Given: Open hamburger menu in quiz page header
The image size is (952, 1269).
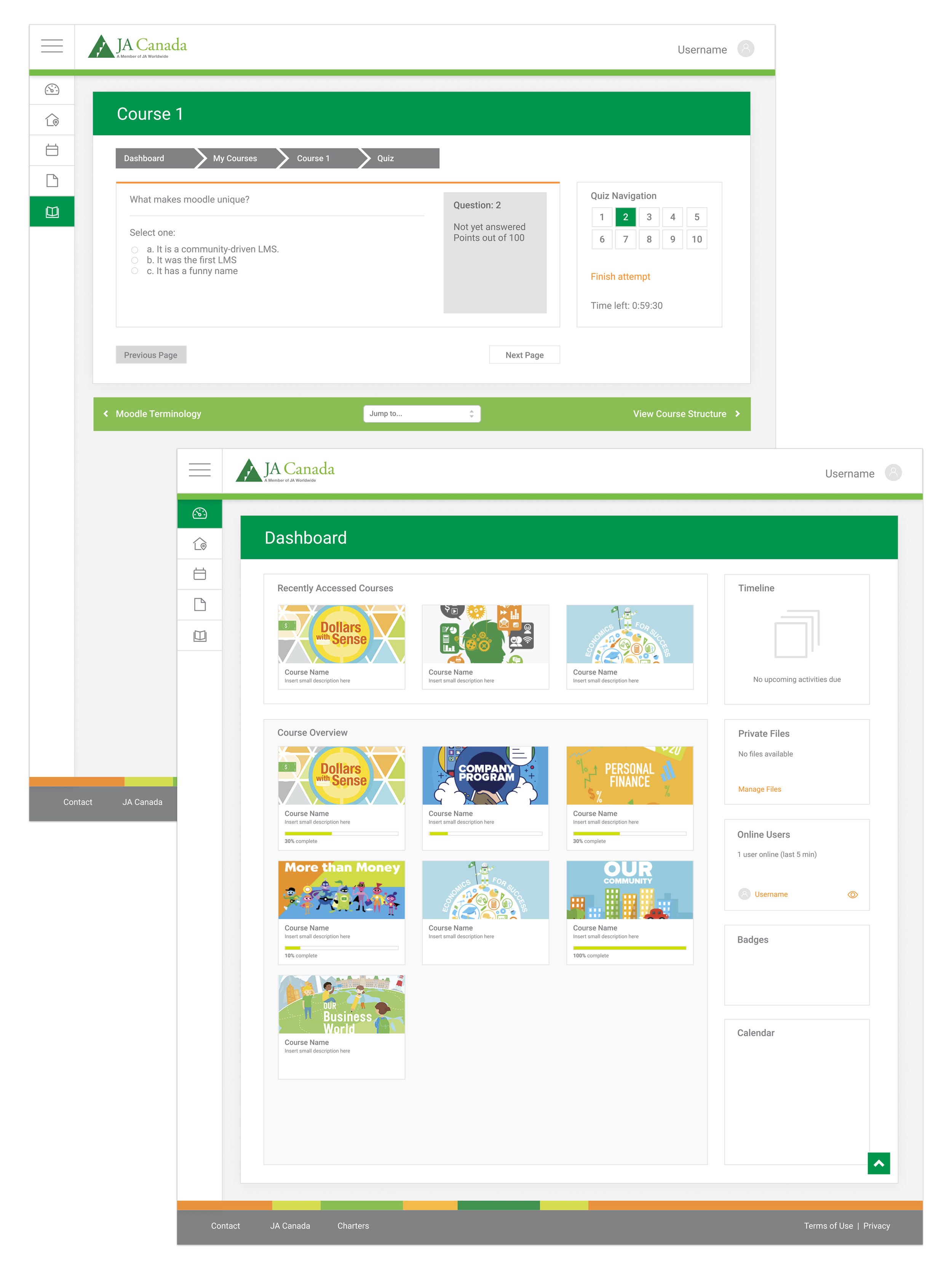Looking at the screenshot, I should (52, 46).
